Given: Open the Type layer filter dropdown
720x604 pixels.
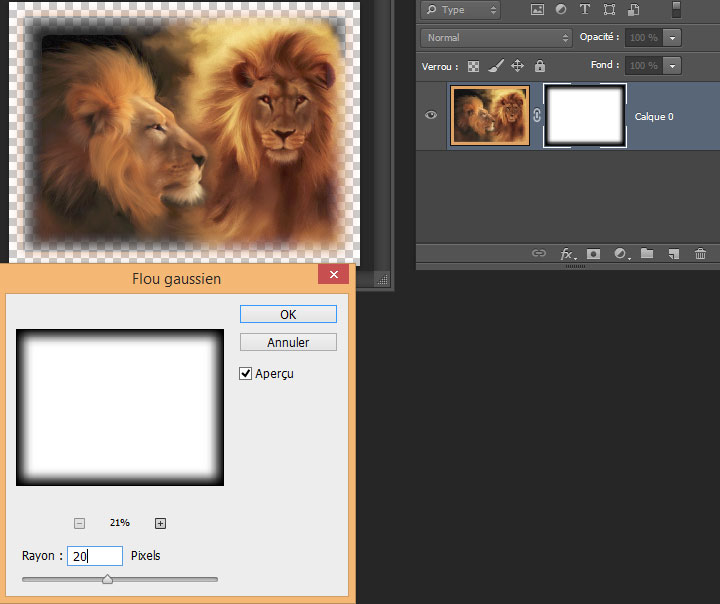Looking at the screenshot, I should click(x=460, y=10).
